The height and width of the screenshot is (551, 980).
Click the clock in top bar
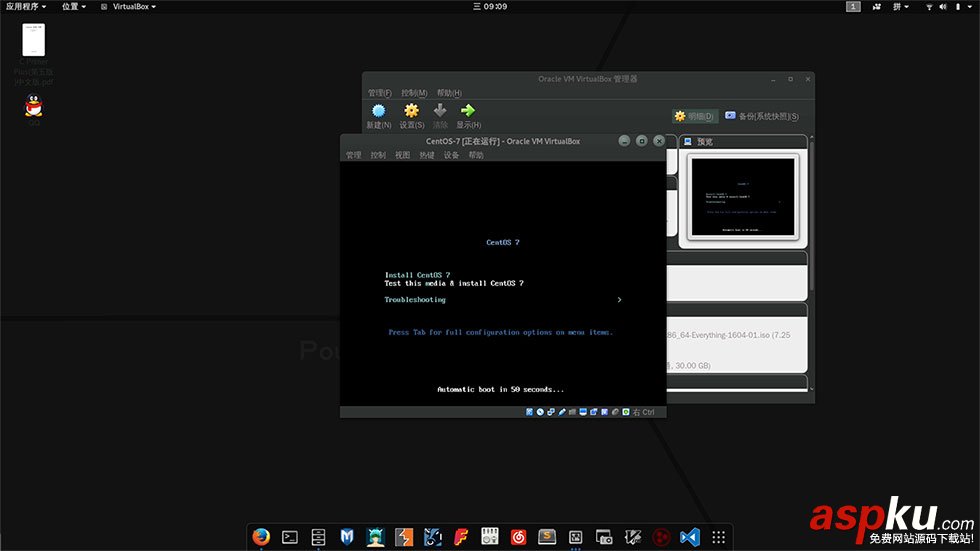coord(490,6)
